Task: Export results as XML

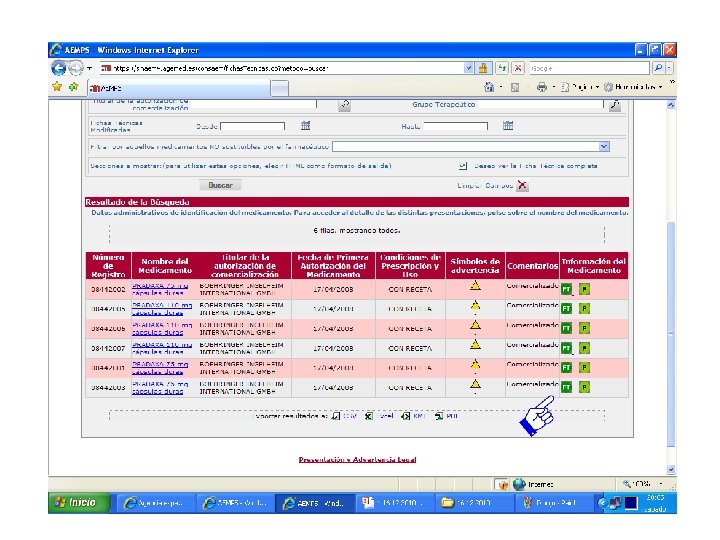Action: pyautogui.click(x=413, y=416)
